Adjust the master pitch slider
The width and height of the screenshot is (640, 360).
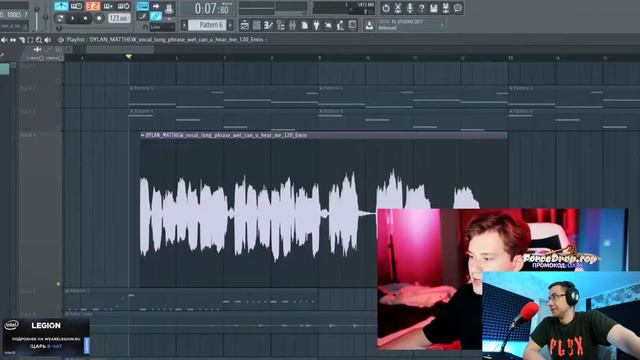[45, 16]
